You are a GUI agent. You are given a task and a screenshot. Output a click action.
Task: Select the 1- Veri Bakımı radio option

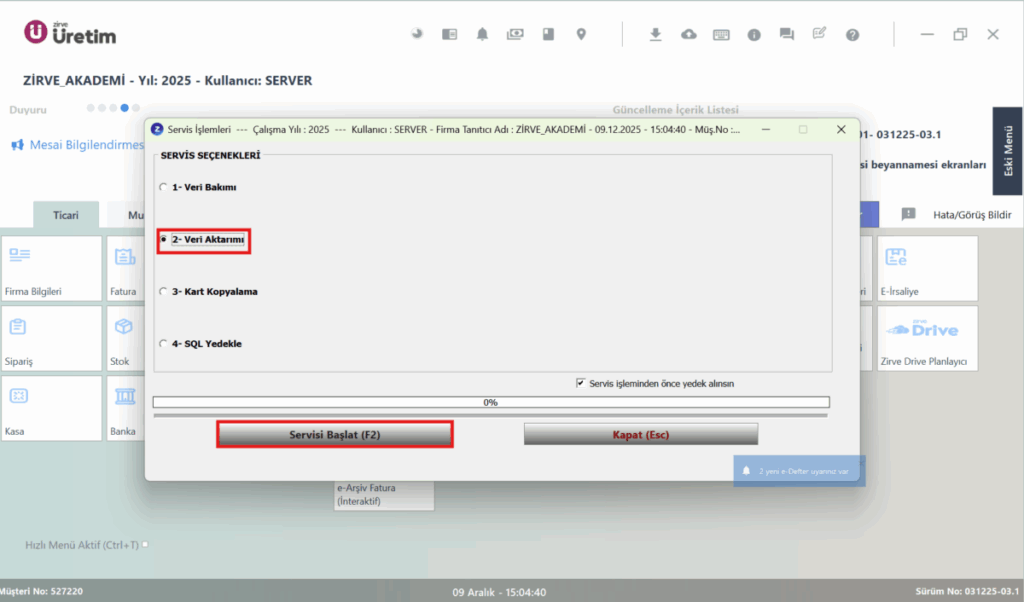pyautogui.click(x=163, y=187)
